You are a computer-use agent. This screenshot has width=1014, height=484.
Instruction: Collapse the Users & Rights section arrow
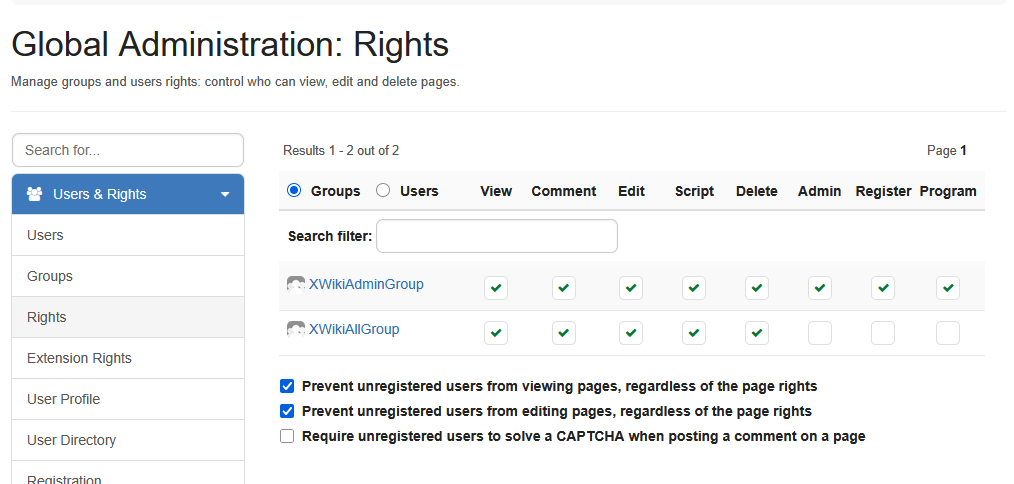[225, 194]
